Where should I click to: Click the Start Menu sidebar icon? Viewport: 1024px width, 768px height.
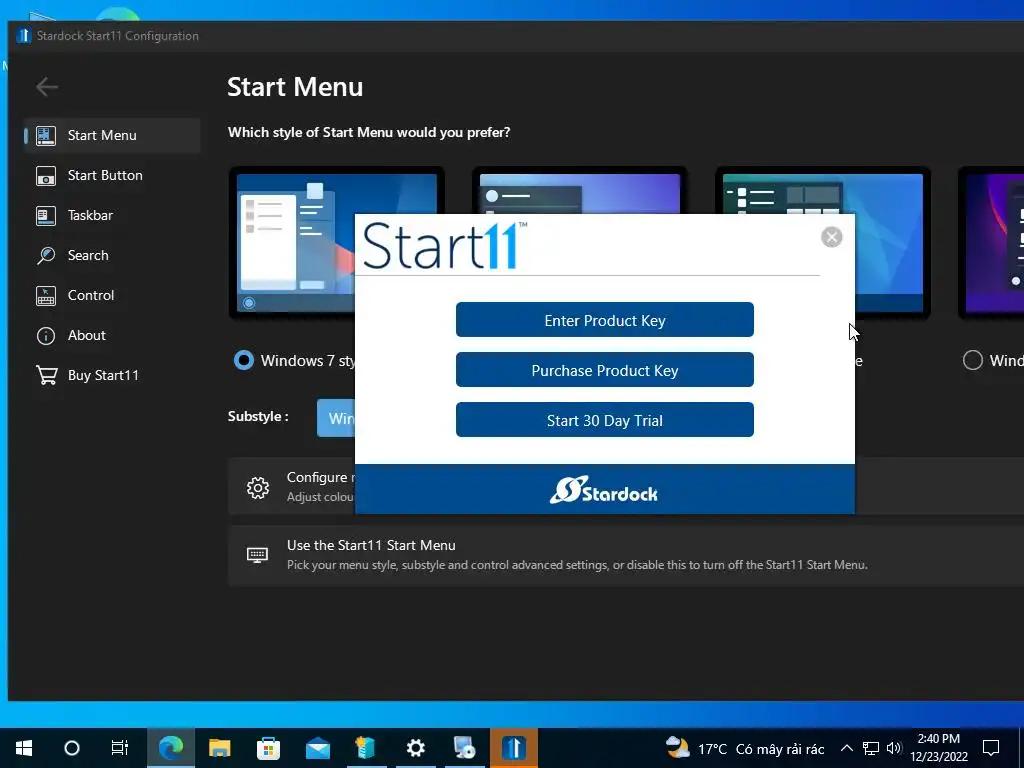coord(46,135)
